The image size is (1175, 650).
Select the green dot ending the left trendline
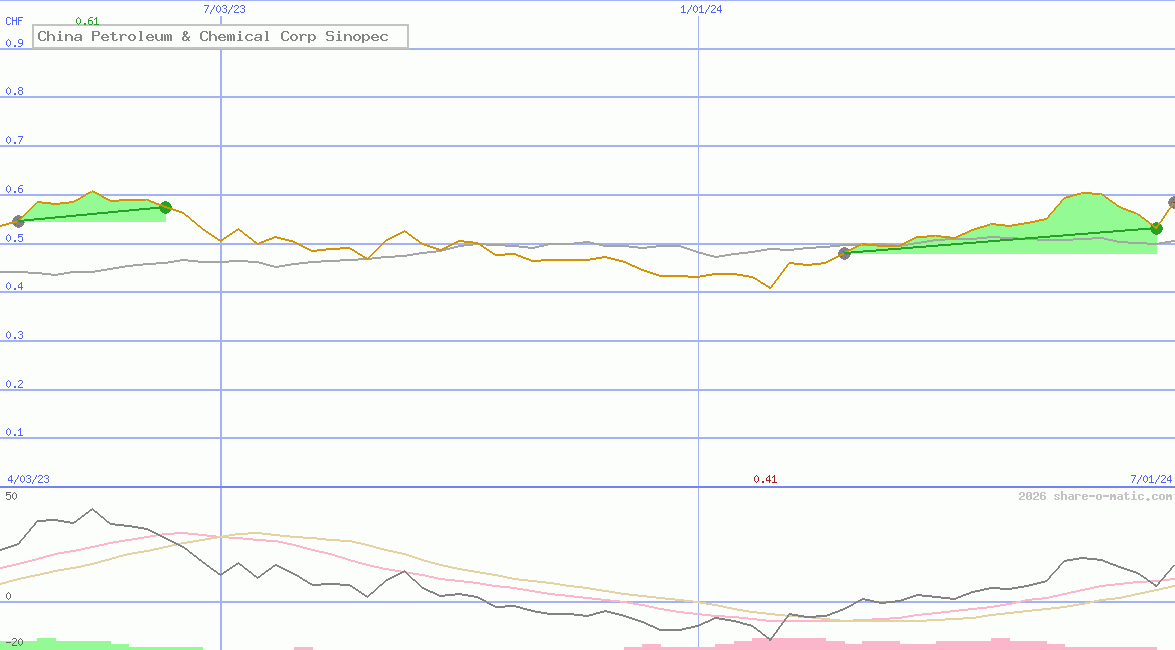(165, 207)
